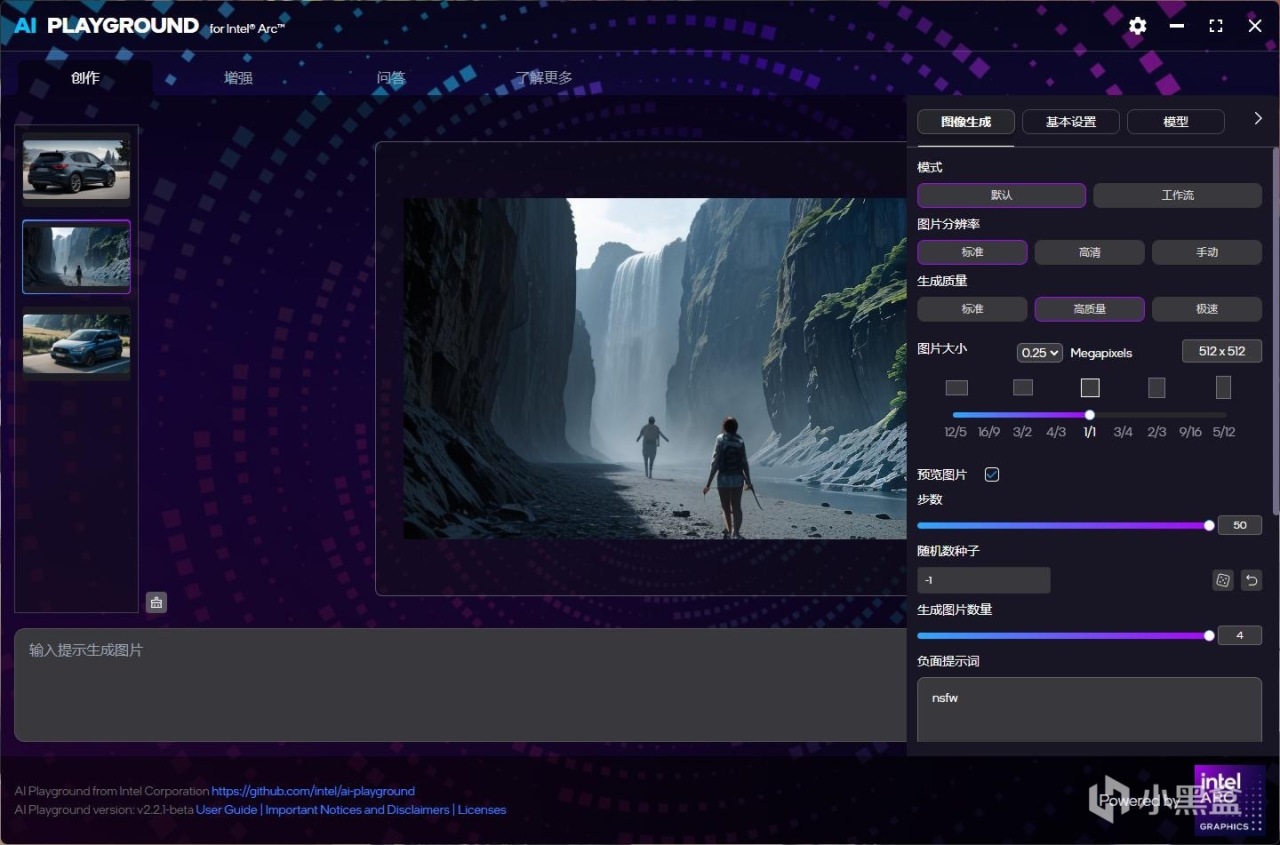Click the 512 x 512 size box

point(1222,351)
